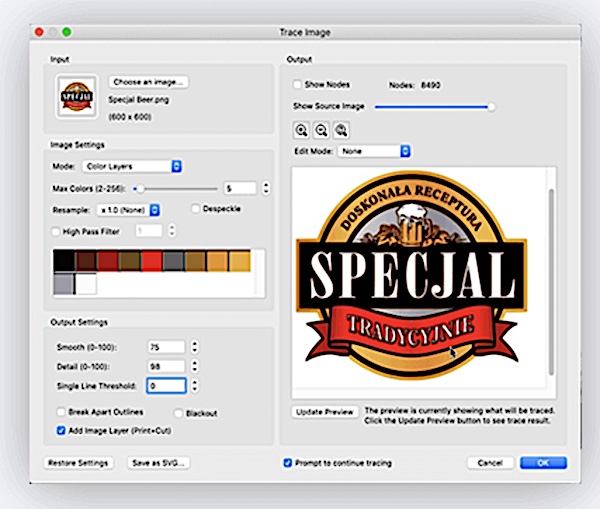Open the Resample dropdown

[129, 210]
